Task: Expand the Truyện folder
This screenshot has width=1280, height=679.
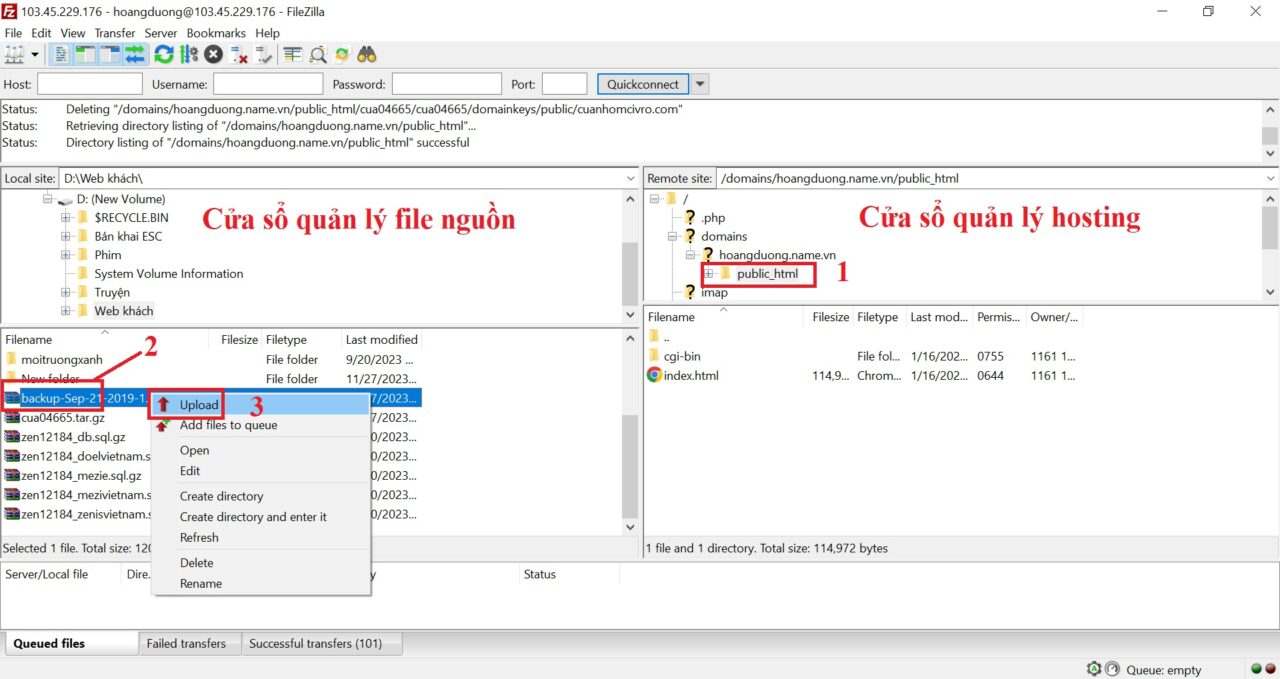Action: tap(65, 292)
